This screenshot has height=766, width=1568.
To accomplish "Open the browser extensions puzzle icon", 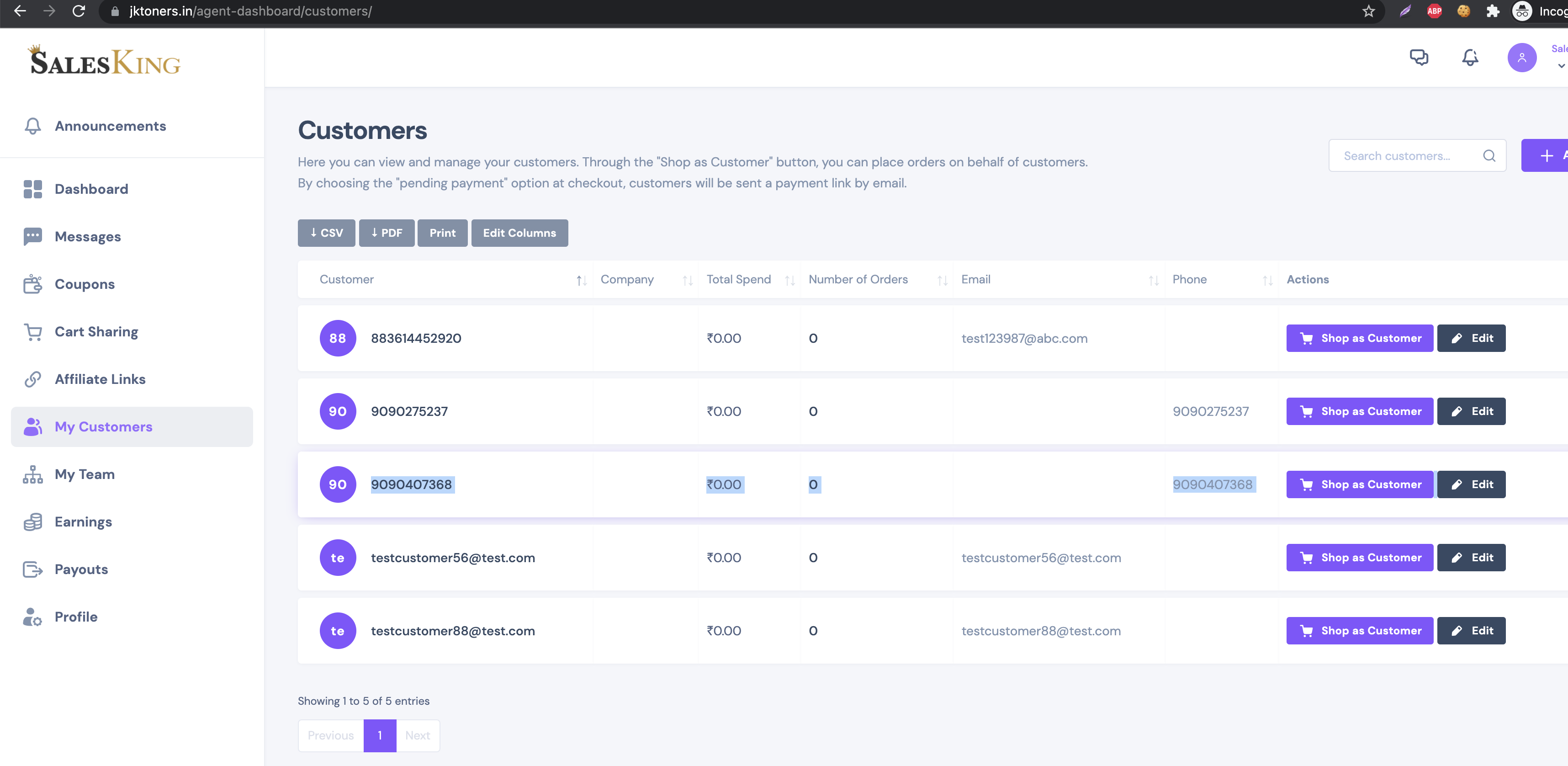I will [1493, 11].
